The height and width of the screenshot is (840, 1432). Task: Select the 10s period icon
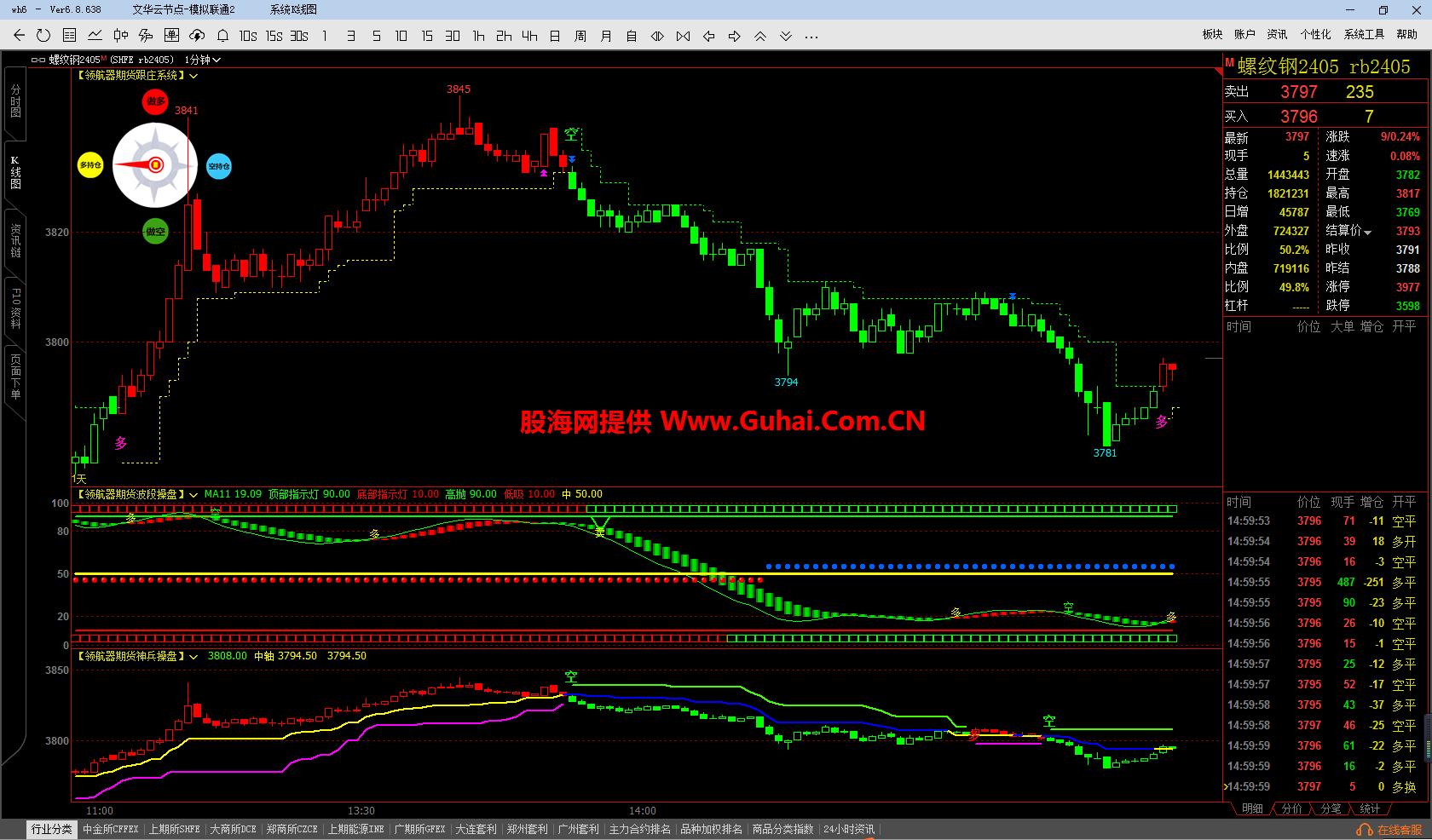click(x=247, y=36)
